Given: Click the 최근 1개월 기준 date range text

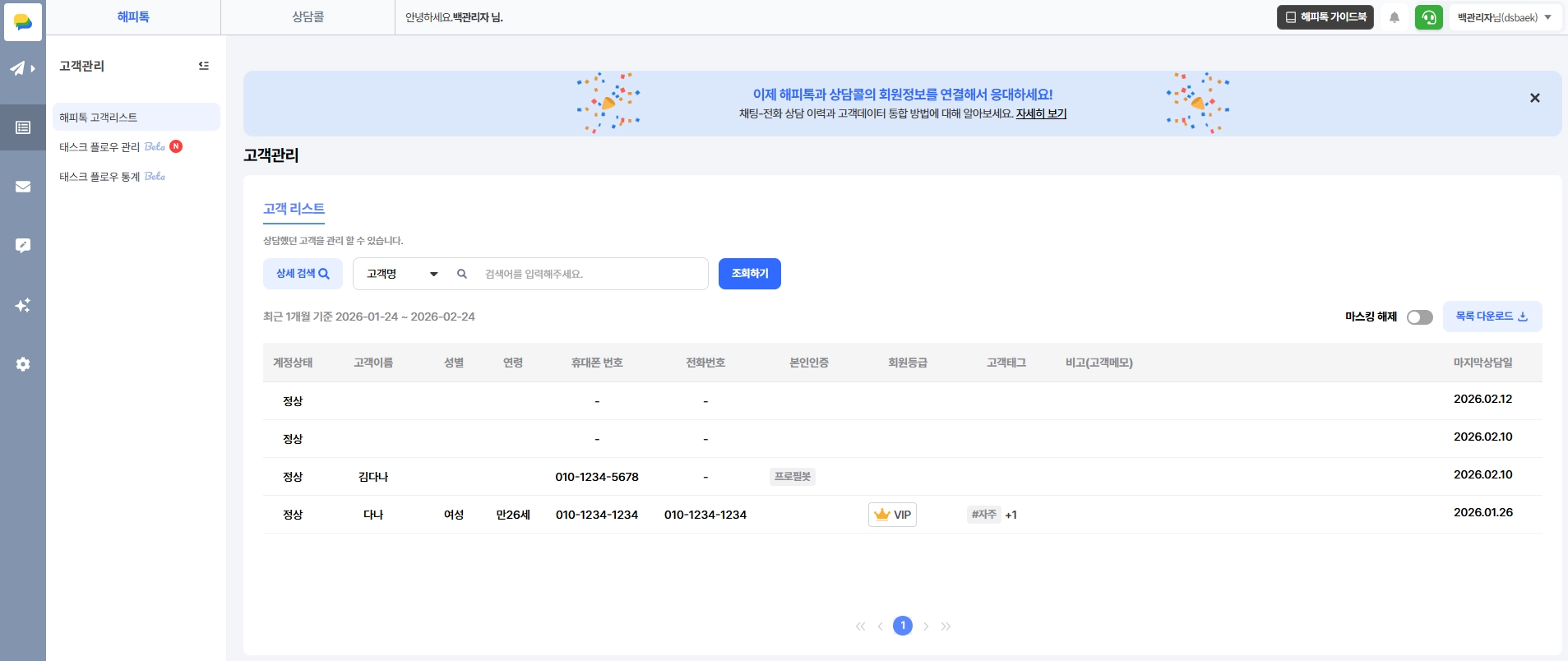Looking at the screenshot, I should (369, 317).
